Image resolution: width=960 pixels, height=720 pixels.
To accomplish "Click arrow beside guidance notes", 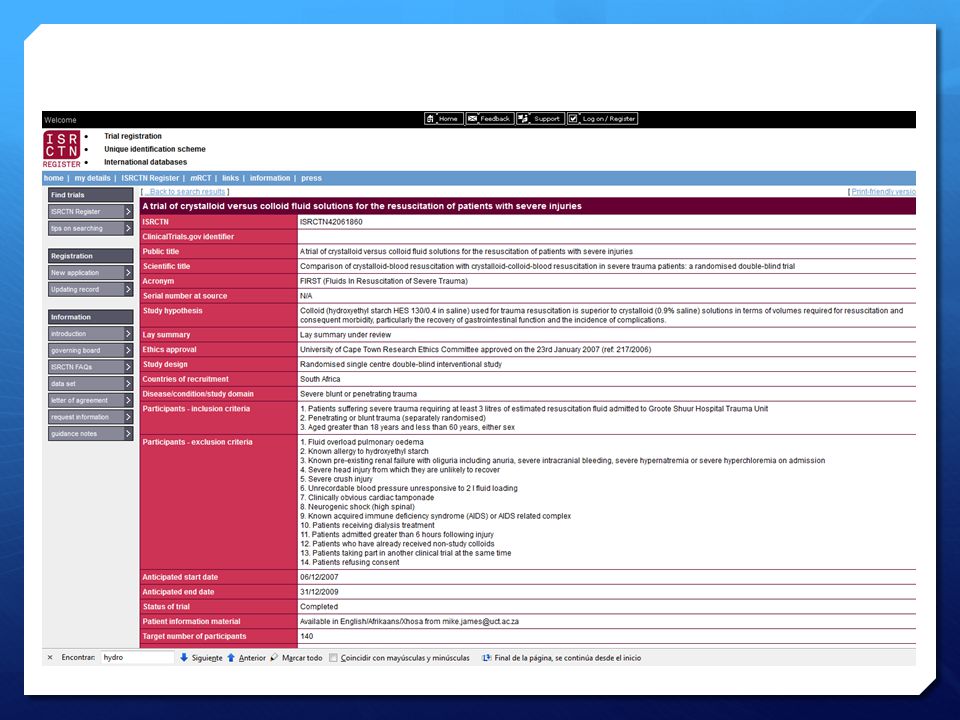I will 128,433.
